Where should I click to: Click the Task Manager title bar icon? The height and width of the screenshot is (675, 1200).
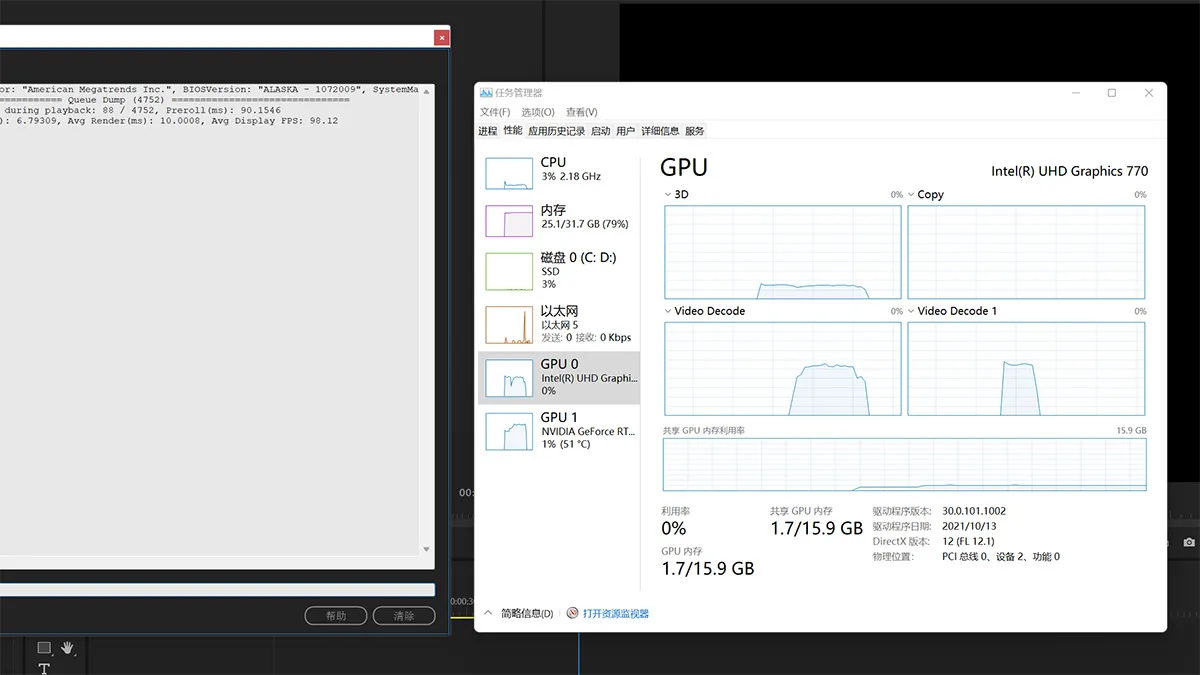pos(486,93)
